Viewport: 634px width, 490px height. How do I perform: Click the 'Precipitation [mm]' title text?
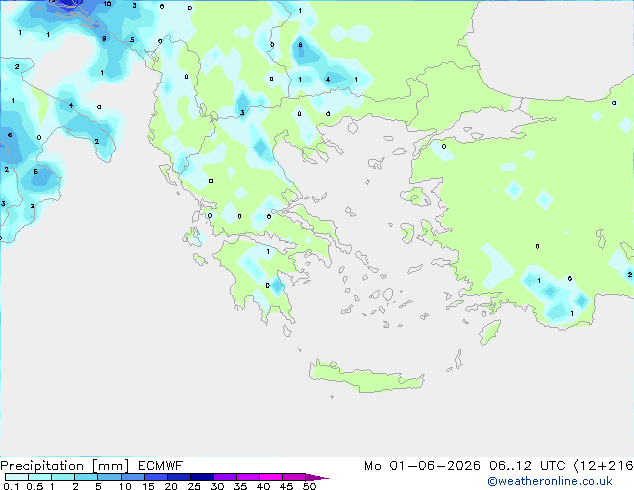(x=65, y=466)
